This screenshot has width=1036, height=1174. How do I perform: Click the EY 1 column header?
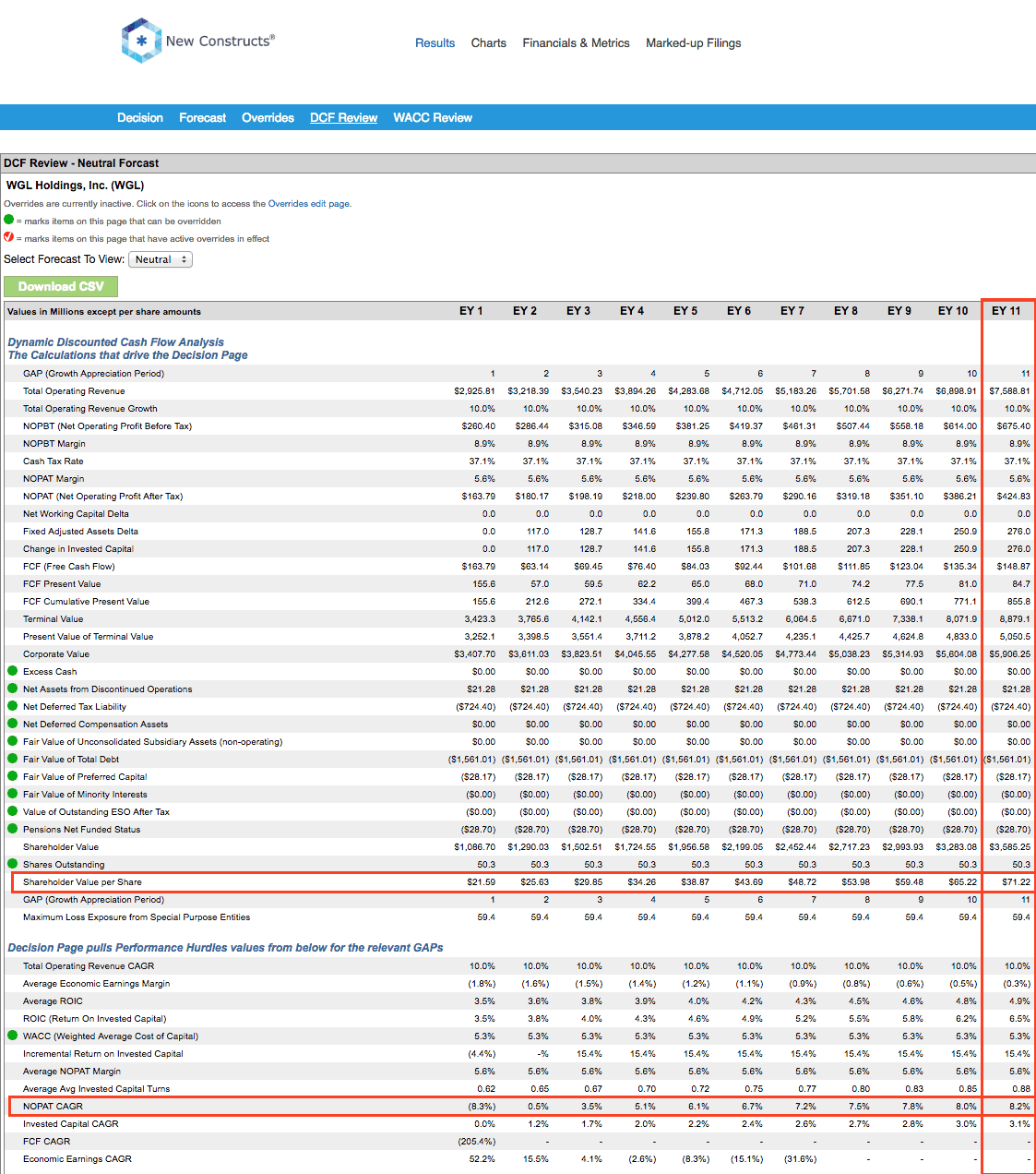(x=471, y=311)
